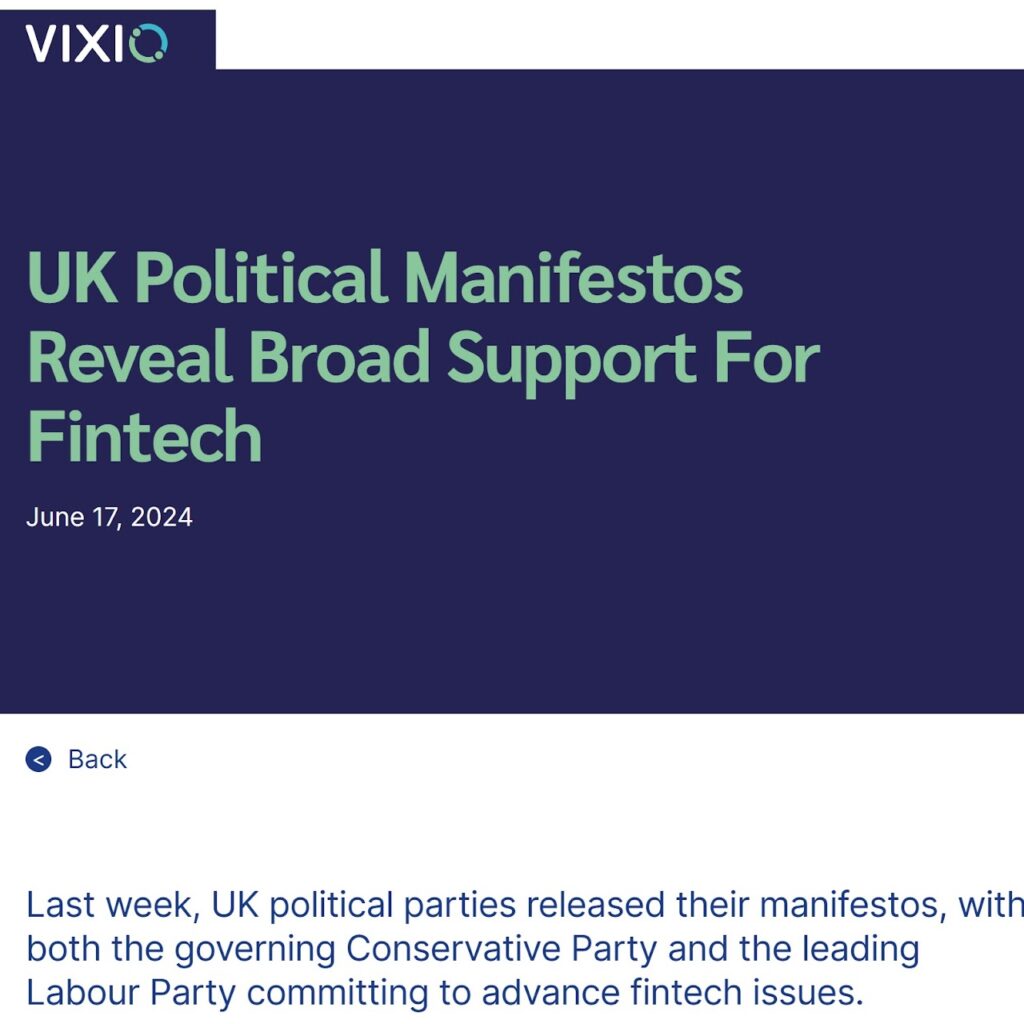
Task: Go back using the Back link
Action: tap(97, 759)
